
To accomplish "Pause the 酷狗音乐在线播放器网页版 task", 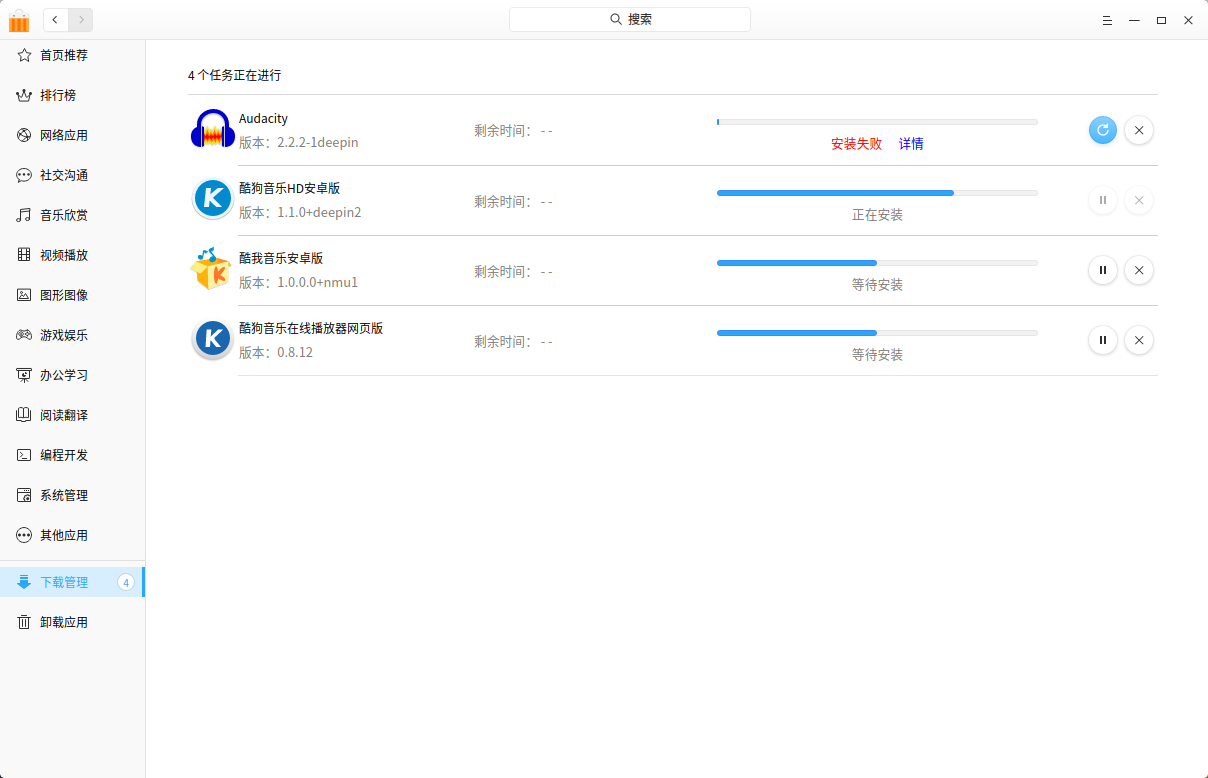I will pos(1103,340).
